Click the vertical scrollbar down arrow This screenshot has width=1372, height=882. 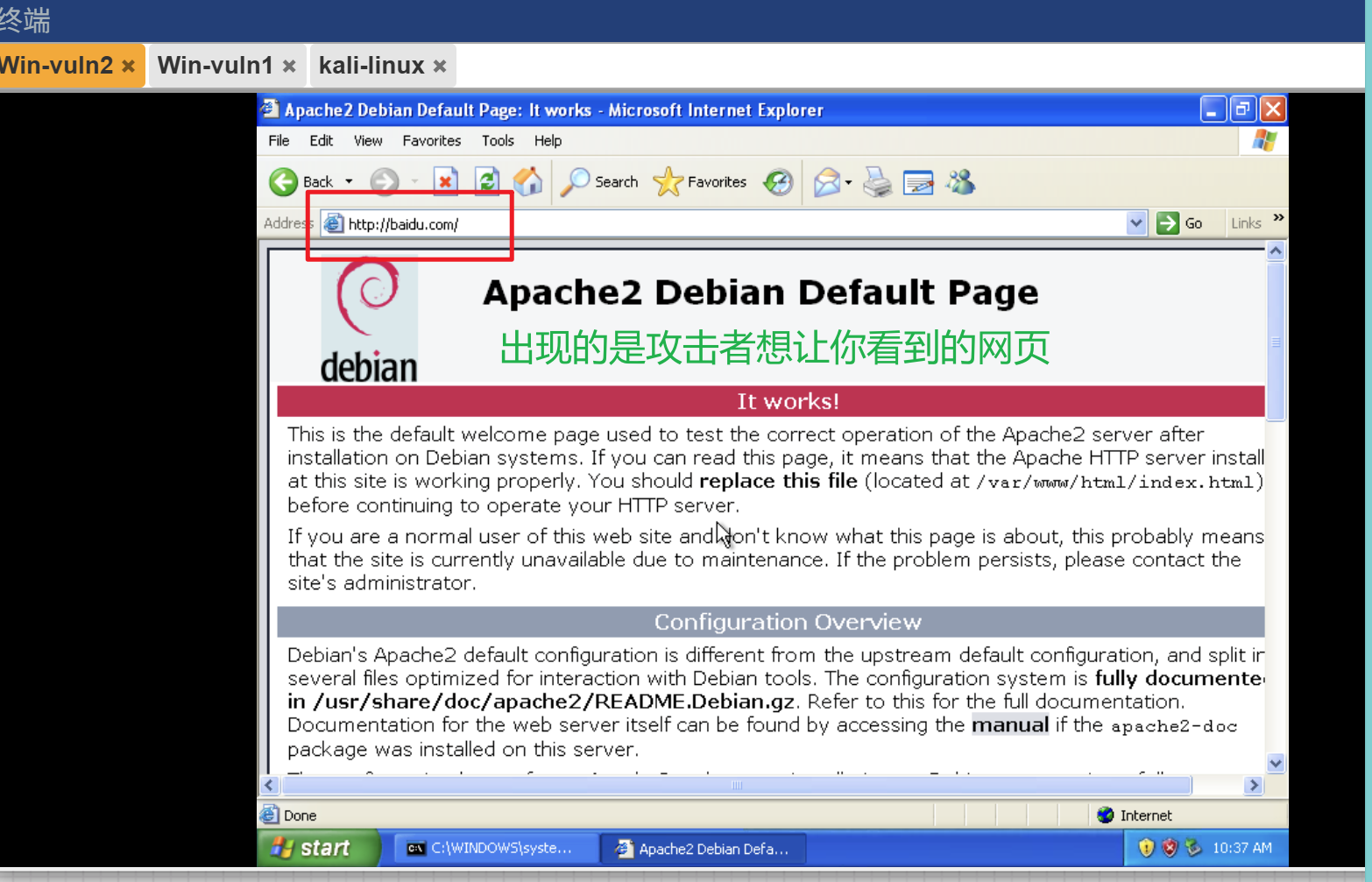pos(1276,763)
